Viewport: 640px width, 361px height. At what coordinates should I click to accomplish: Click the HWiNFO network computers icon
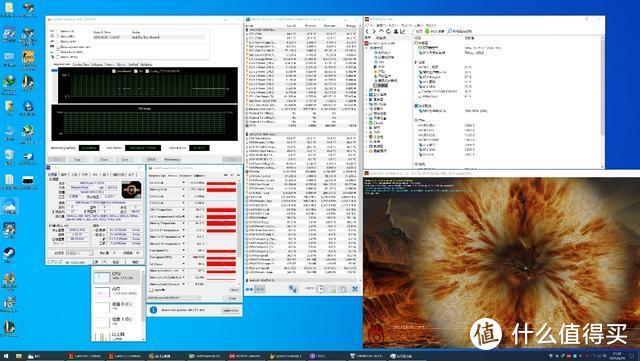coord(293,289)
